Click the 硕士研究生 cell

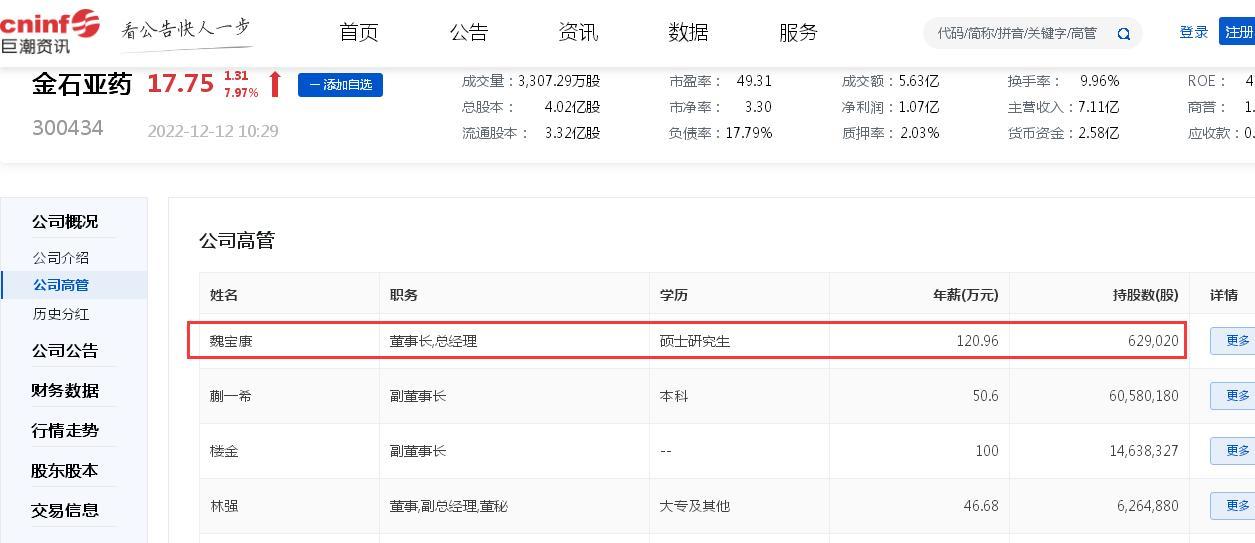(x=695, y=341)
